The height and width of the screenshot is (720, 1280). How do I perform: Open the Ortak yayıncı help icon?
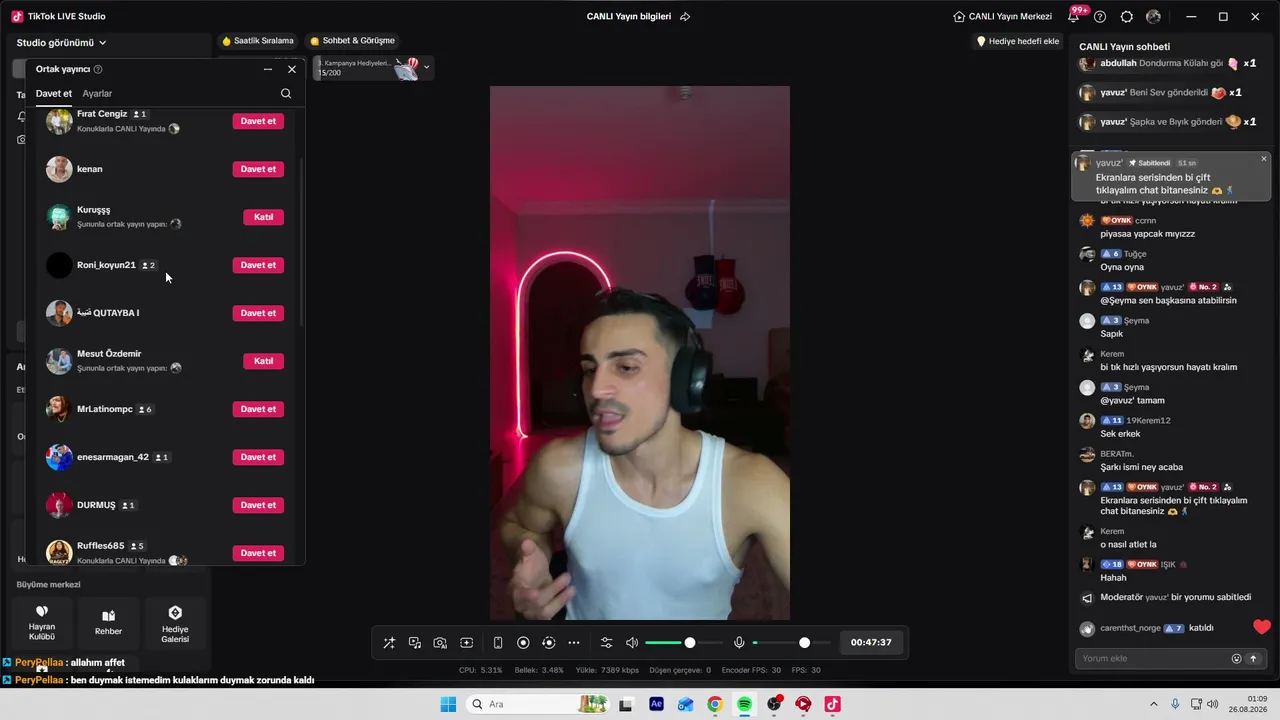point(98,69)
